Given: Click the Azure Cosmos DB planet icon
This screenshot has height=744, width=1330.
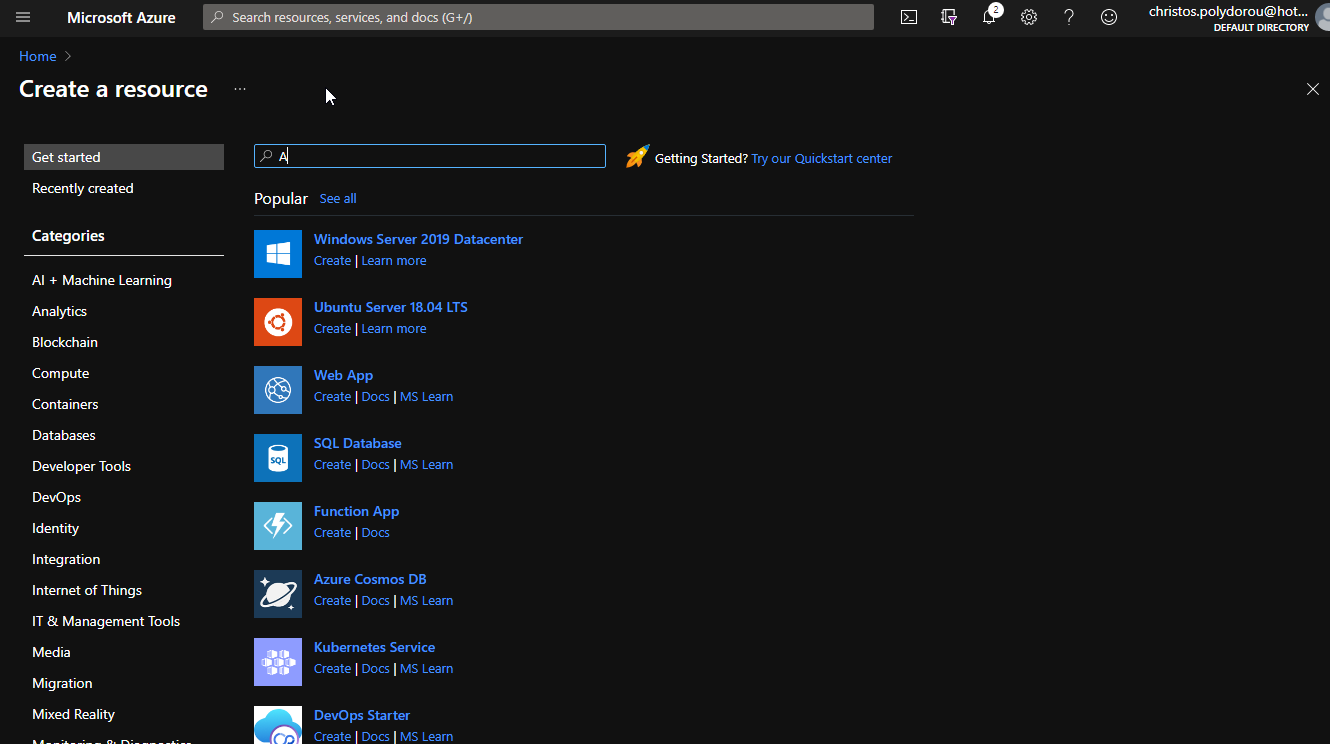Looking at the screenshot, I should coord(278,594).
